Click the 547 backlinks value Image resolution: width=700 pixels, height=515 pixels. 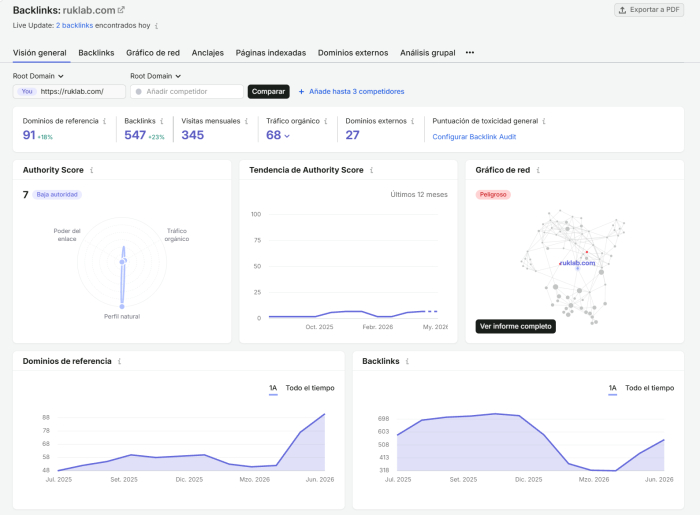(x=135, y=135)
